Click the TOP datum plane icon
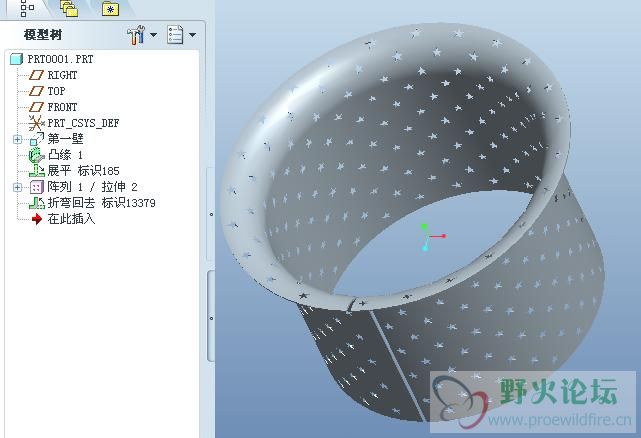 point(36,91)
